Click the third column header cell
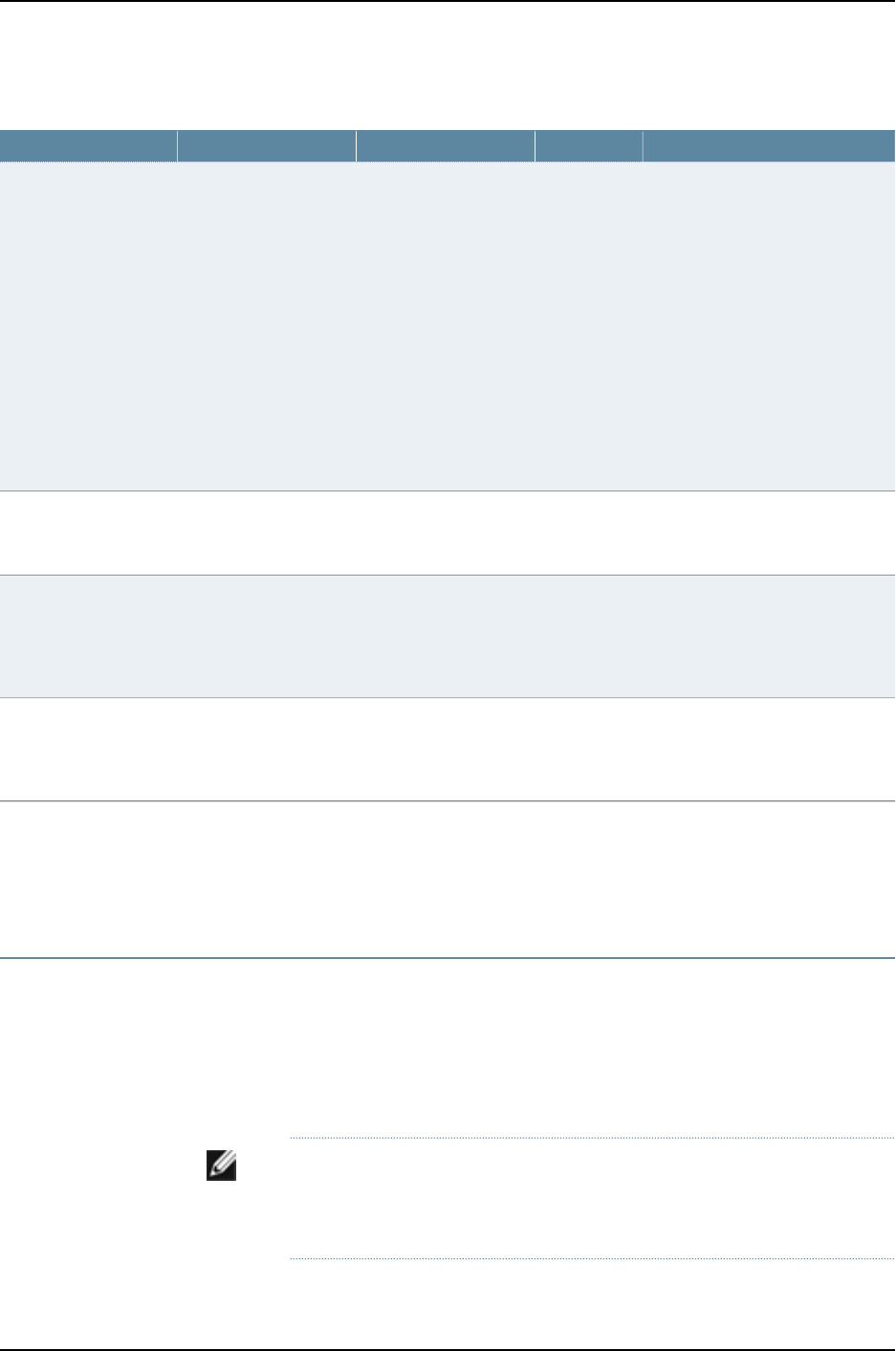The height and width of the screenshot is (1351, 896). [446, 146]
